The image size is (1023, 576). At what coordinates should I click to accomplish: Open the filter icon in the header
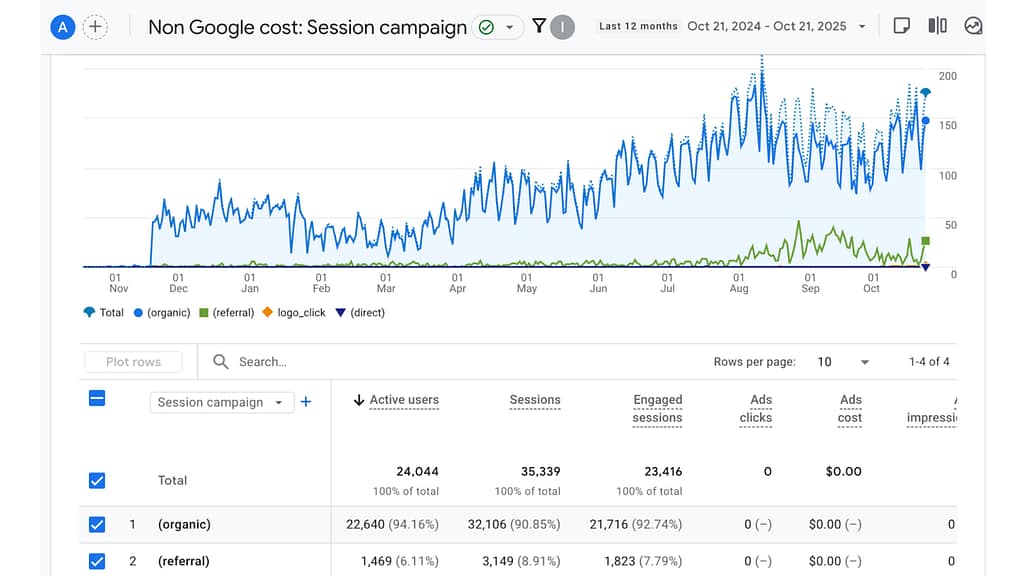(x=540, y=27)
